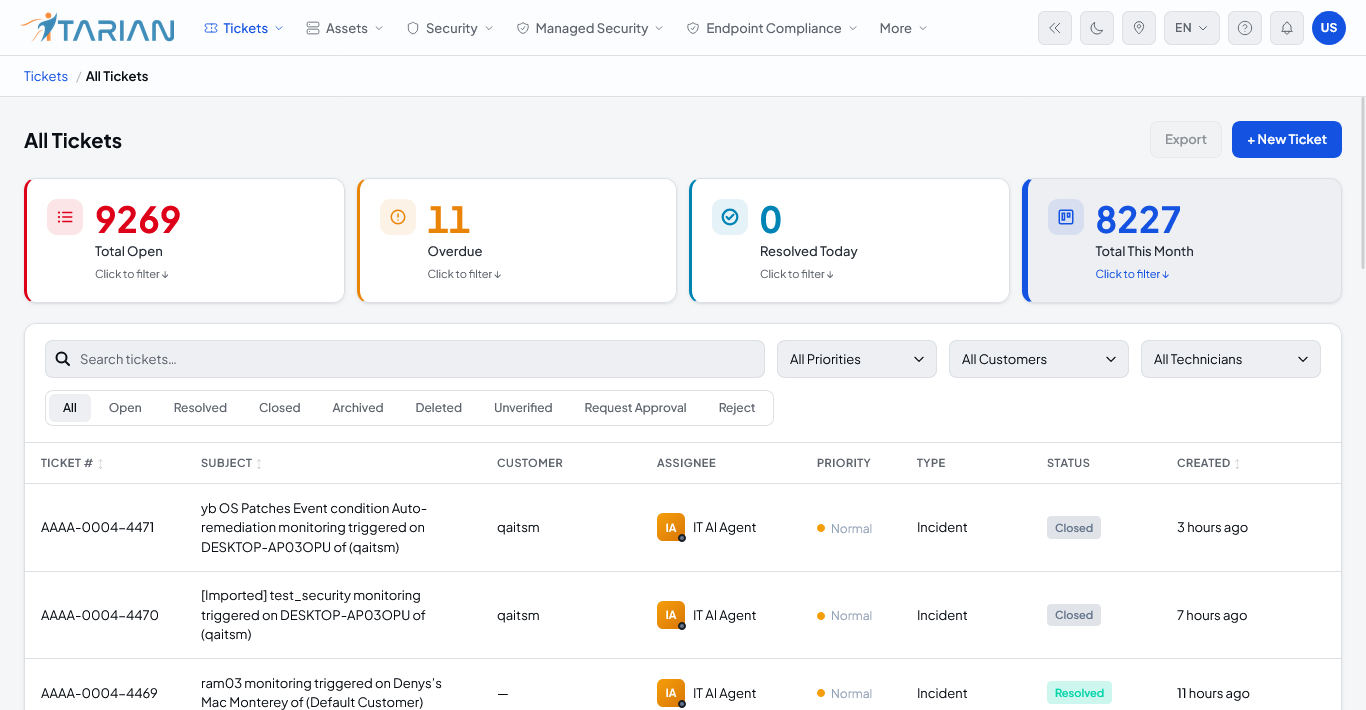Viewport: 1366px width, 710px height.
Task: Open the Tickets navigation dropdown
Action: pyautogui.click(x=244, y=28)
